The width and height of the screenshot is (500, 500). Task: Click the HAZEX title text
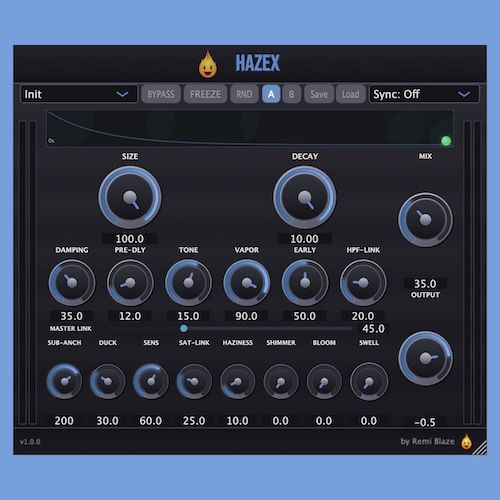[x=258, y=63]
